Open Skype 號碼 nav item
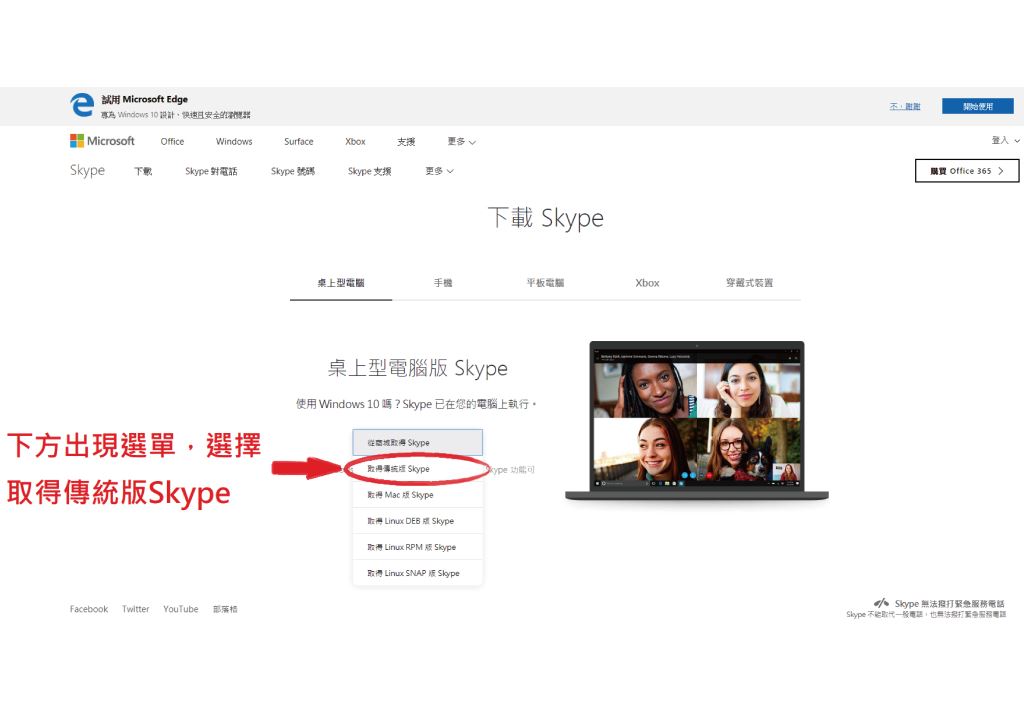Image resolution: width=1024 pixels, height=716 pixels. 293,171
